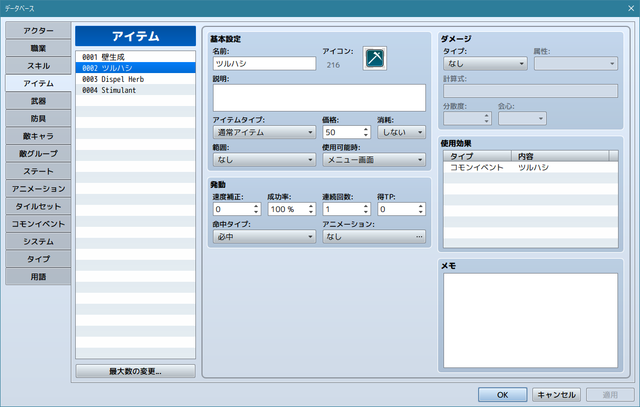Switch to the スキル tab
This screenshot has width=640, height=407.
pyautogui.click(x=38, y=66)
